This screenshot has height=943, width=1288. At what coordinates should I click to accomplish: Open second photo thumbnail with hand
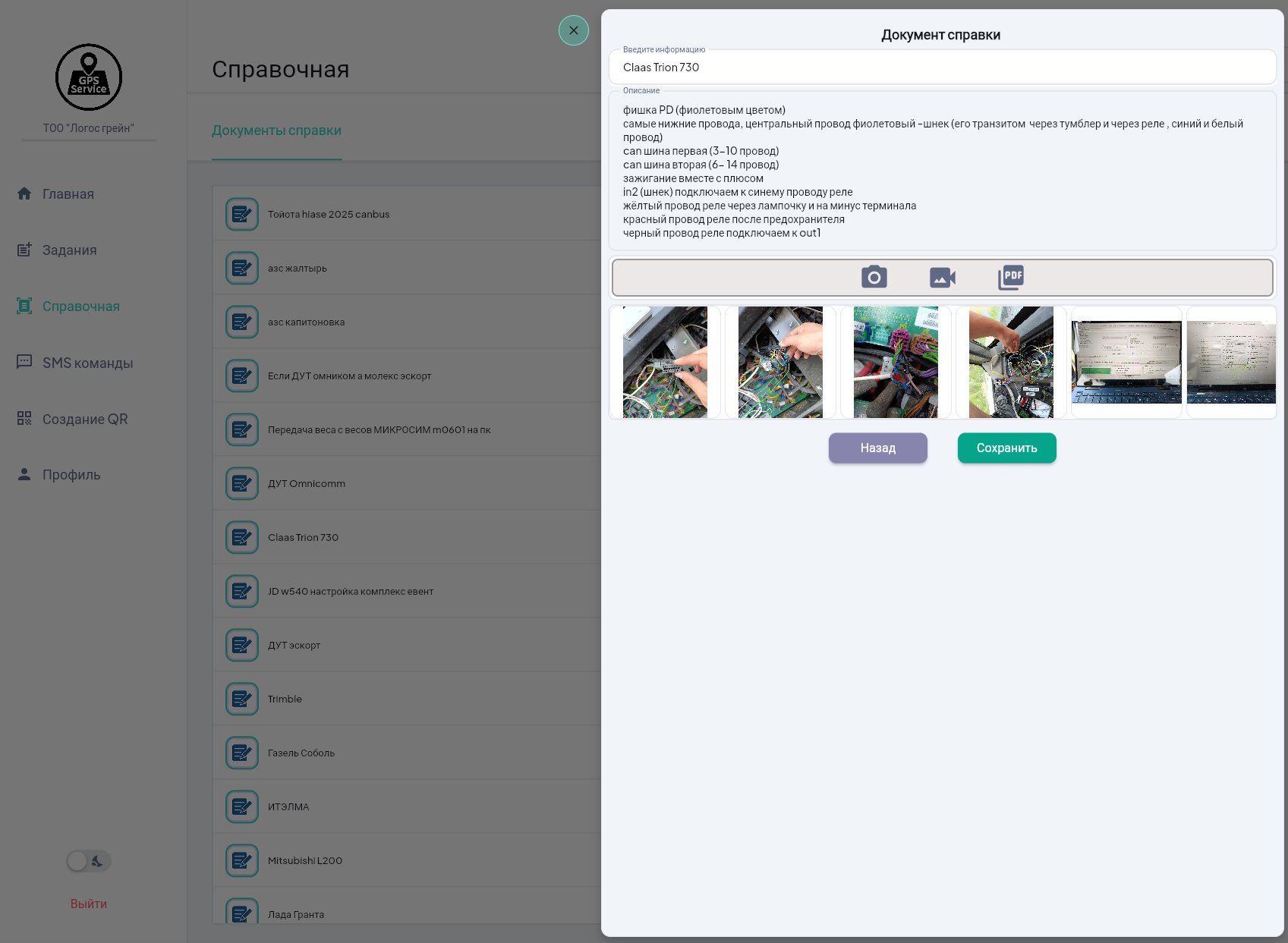780,362
